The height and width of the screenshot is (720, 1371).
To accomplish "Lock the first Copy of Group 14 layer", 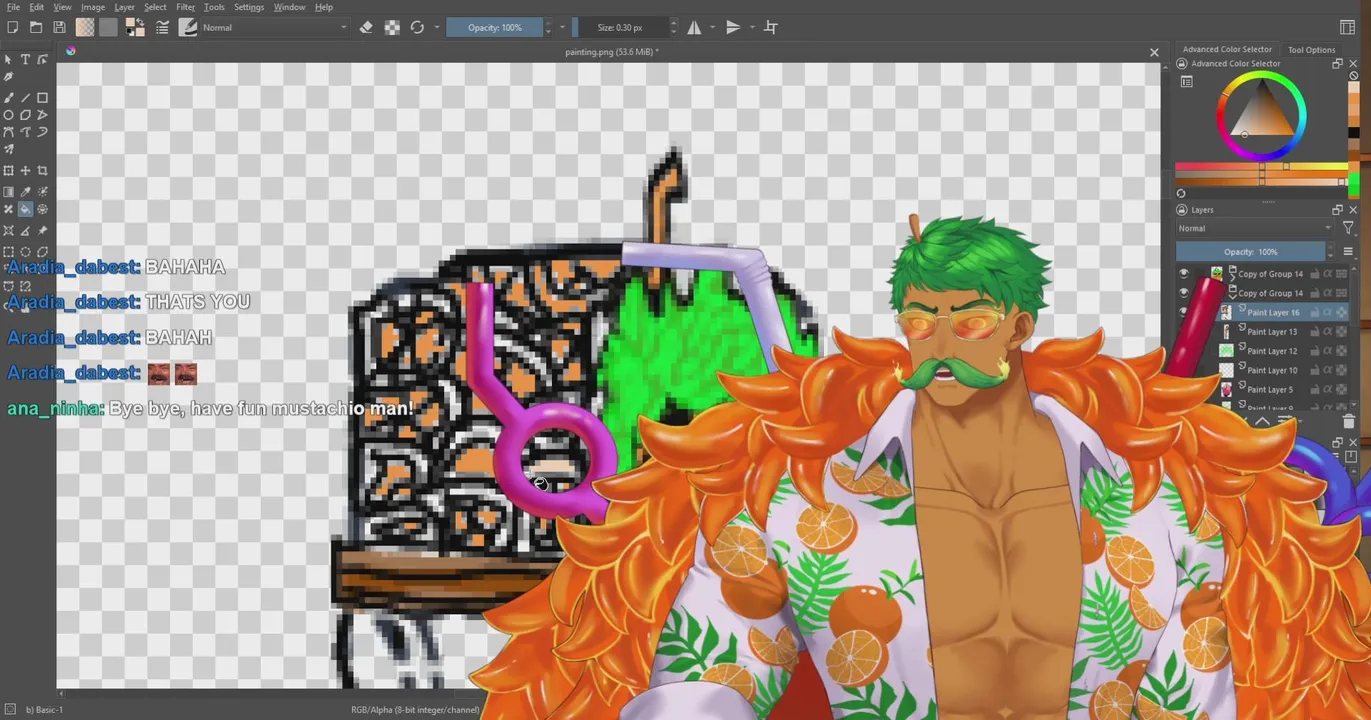I will (x=1315, y=274).
